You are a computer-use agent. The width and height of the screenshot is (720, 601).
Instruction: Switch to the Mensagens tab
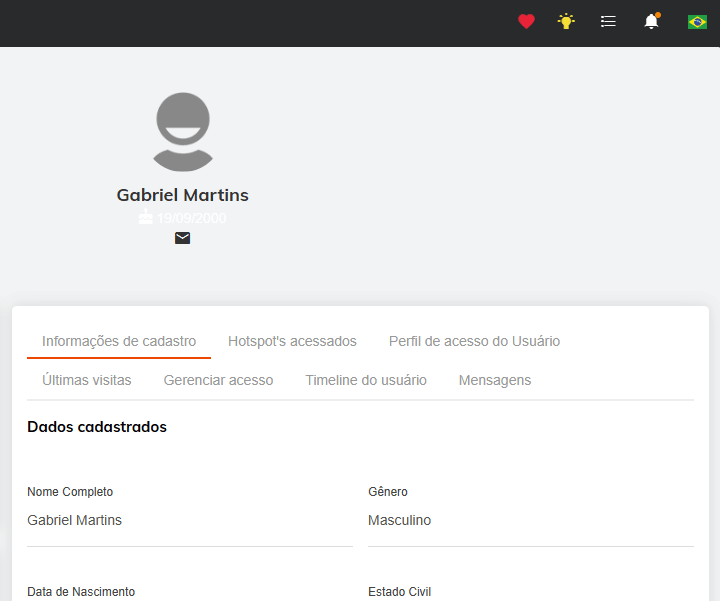tap(495, 380)
